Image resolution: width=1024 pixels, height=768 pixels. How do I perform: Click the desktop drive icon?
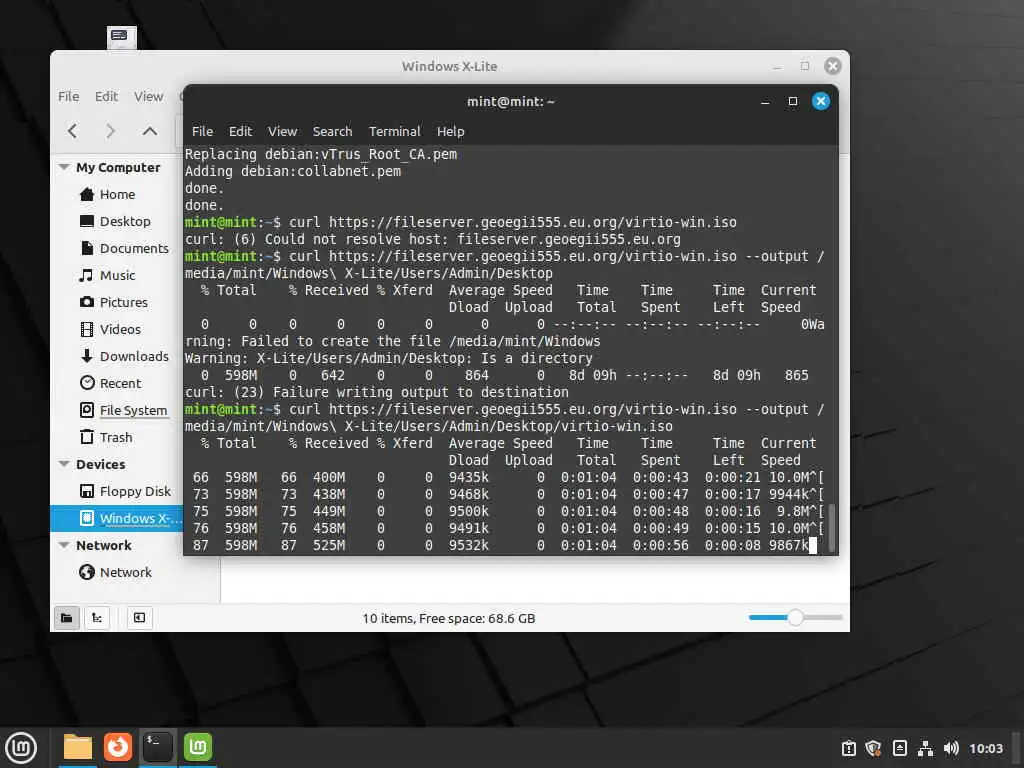(x=121, y=37)
